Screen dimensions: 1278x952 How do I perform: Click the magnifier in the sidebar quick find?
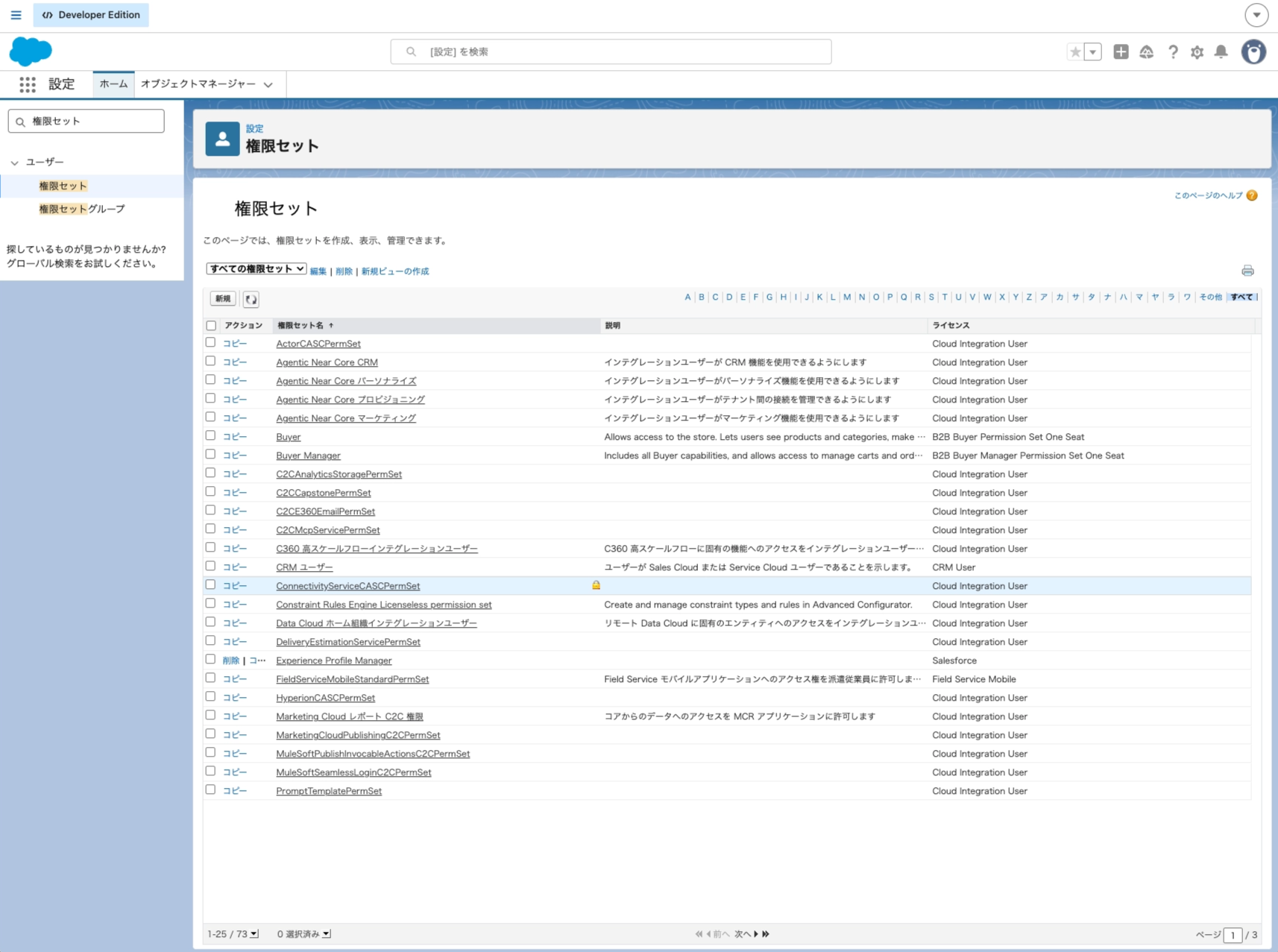pos(21,122)
